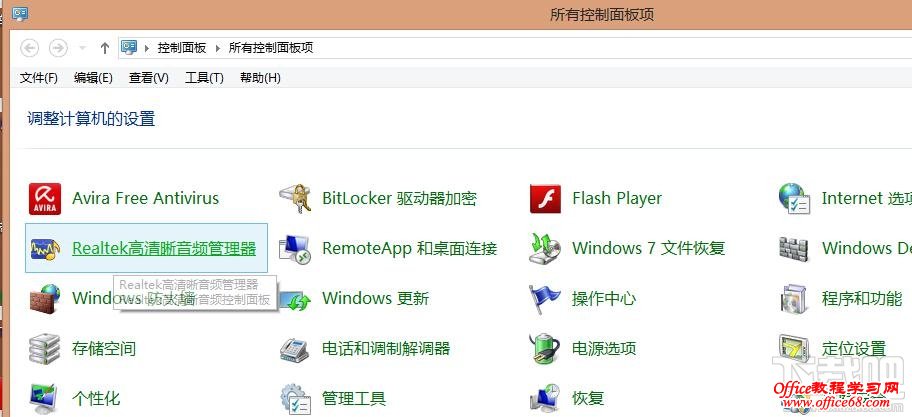
Task: Open the Power Options battery icon
Action: [x=545, y=349]
